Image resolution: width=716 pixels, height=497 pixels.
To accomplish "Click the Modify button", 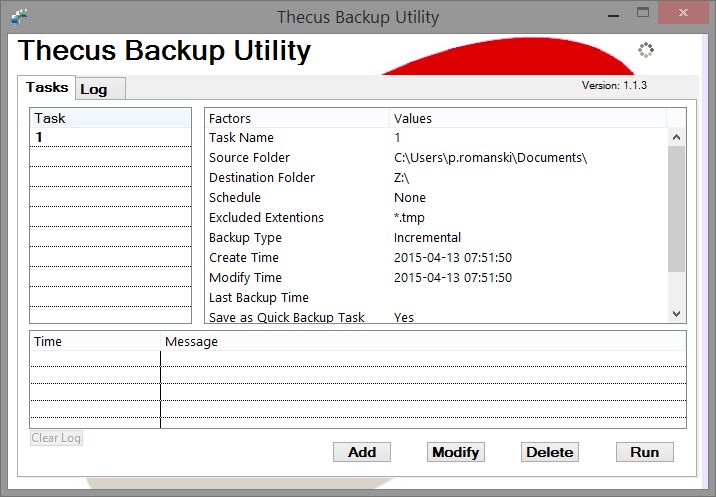I will pos(456,452).
